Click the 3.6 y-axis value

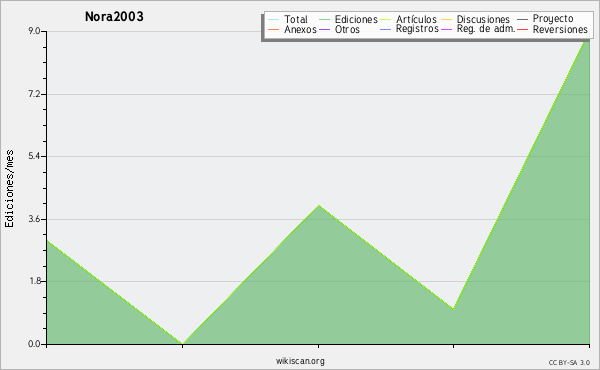coord(34,219)
